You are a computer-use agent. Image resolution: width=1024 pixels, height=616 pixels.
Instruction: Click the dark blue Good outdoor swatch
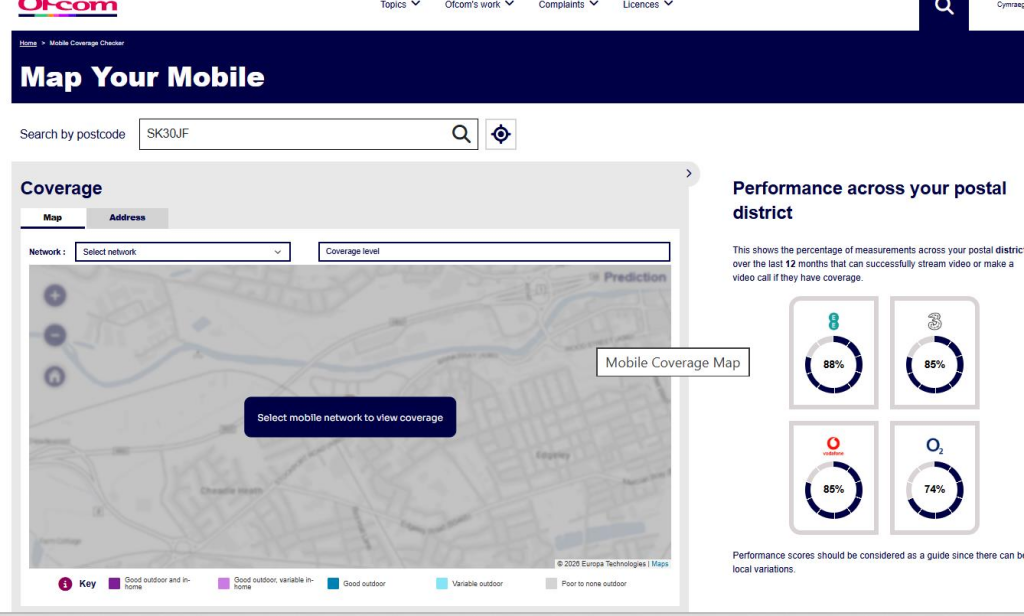coord(333,583)
